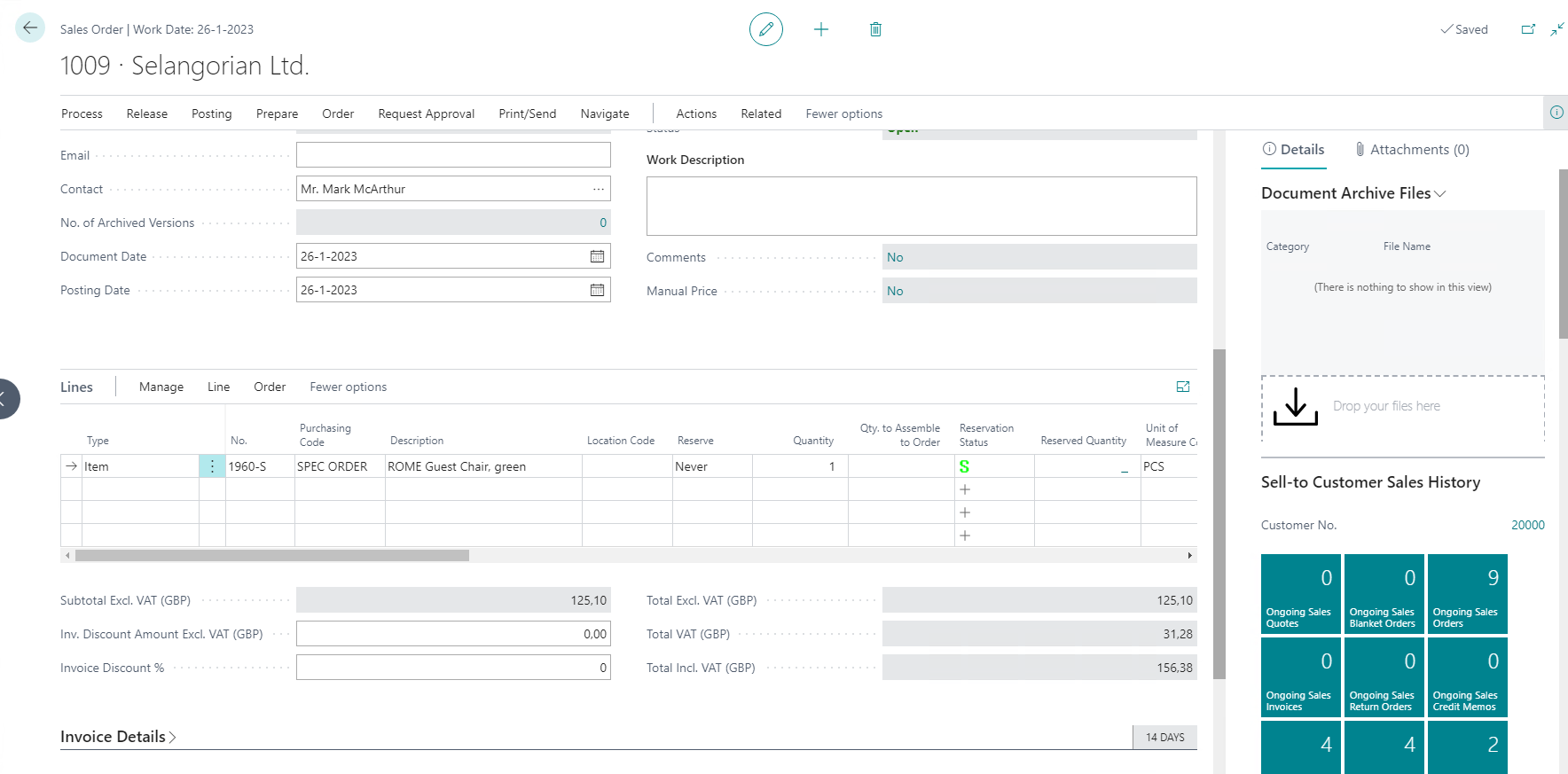Screen dimensions: 1568x774
Task: Open Ongoing Sales Orders tile
Action: click(1467, 593)
